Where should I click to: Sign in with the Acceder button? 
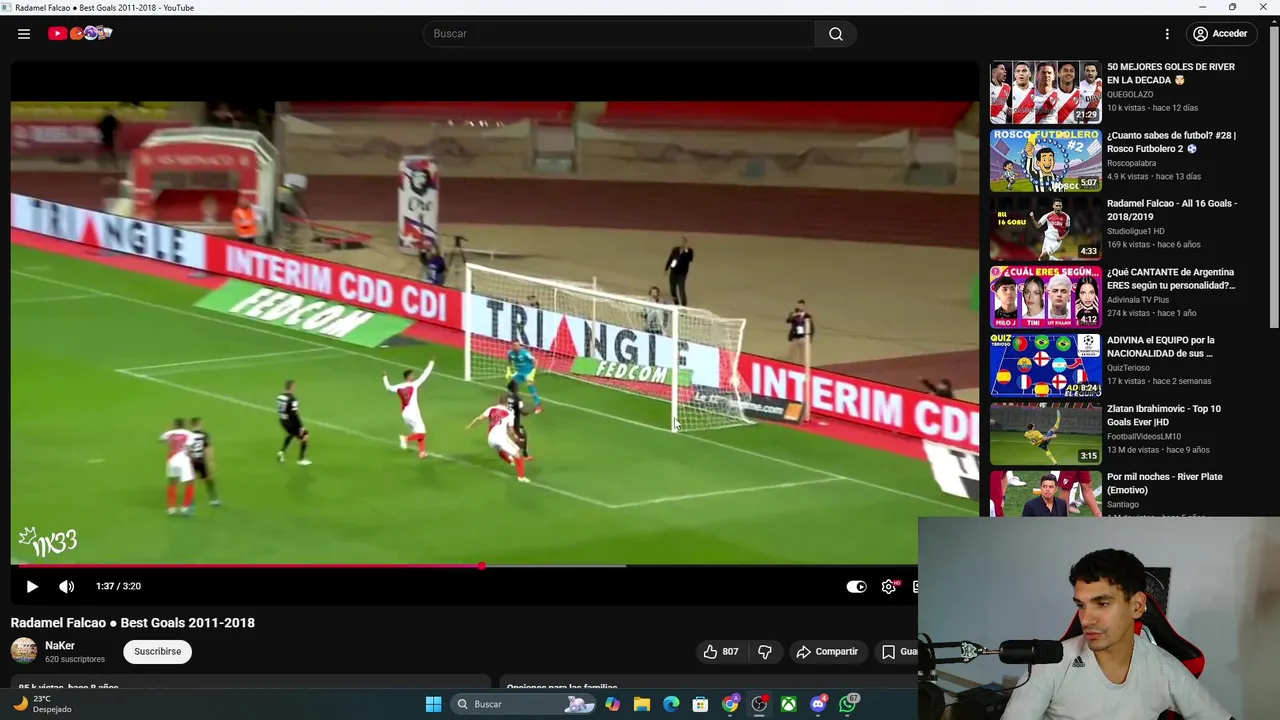(x=1220, y=34)
